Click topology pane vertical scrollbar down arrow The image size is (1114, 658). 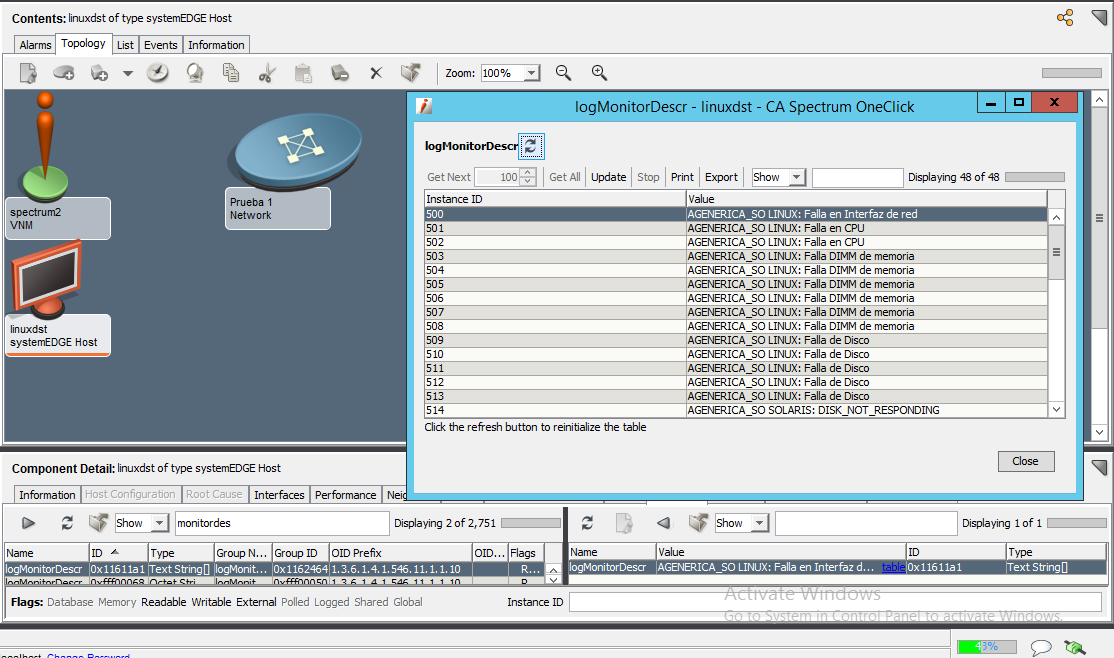pyautogui.click(x=1099, y=432)
